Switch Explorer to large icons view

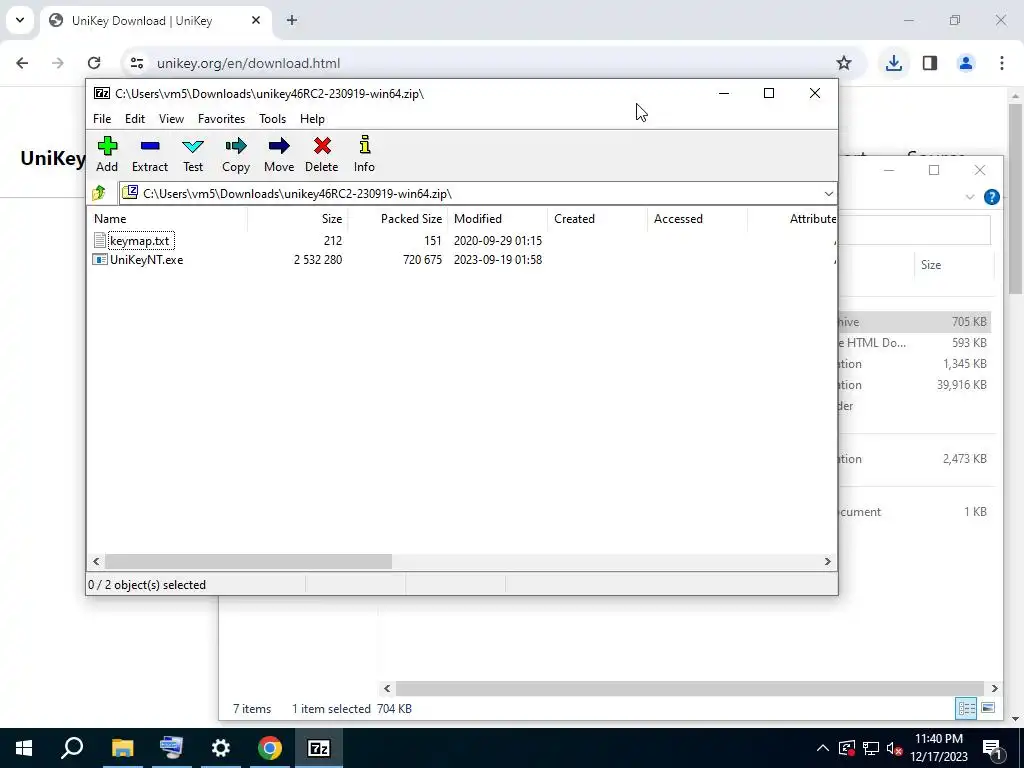click(988, 709)
